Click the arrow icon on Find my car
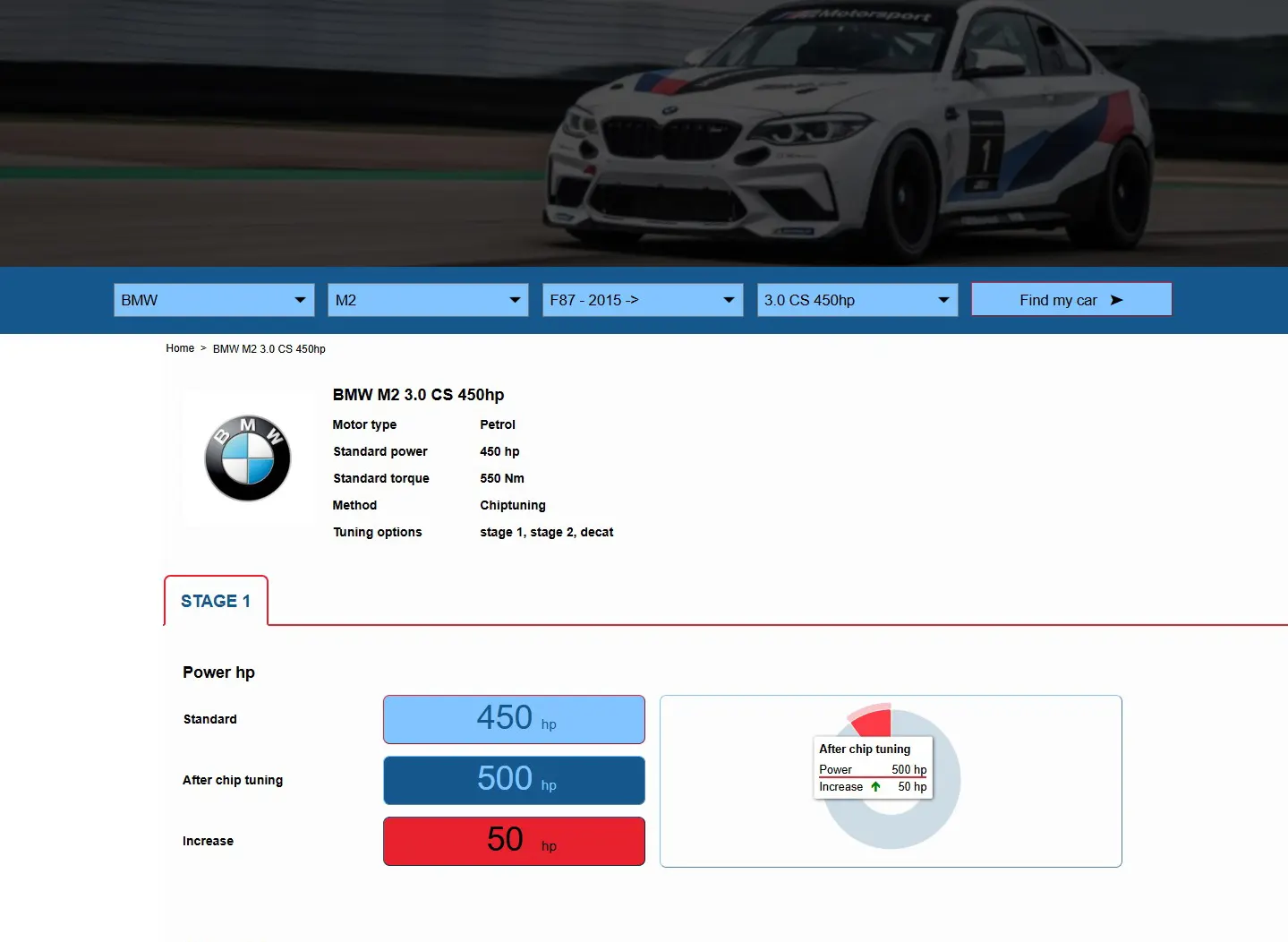Screen dimensions: 1288x942 click(x=1113, y=299)
